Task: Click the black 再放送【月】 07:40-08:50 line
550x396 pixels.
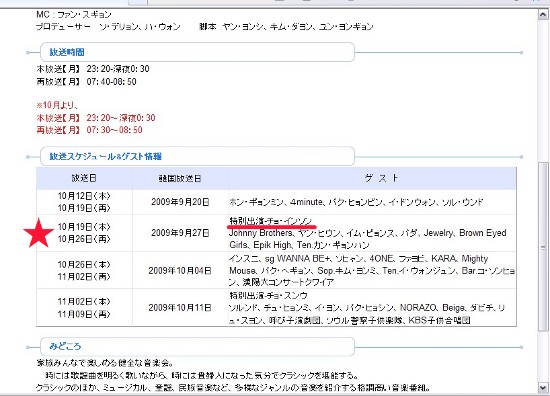Action: point(86,82)
